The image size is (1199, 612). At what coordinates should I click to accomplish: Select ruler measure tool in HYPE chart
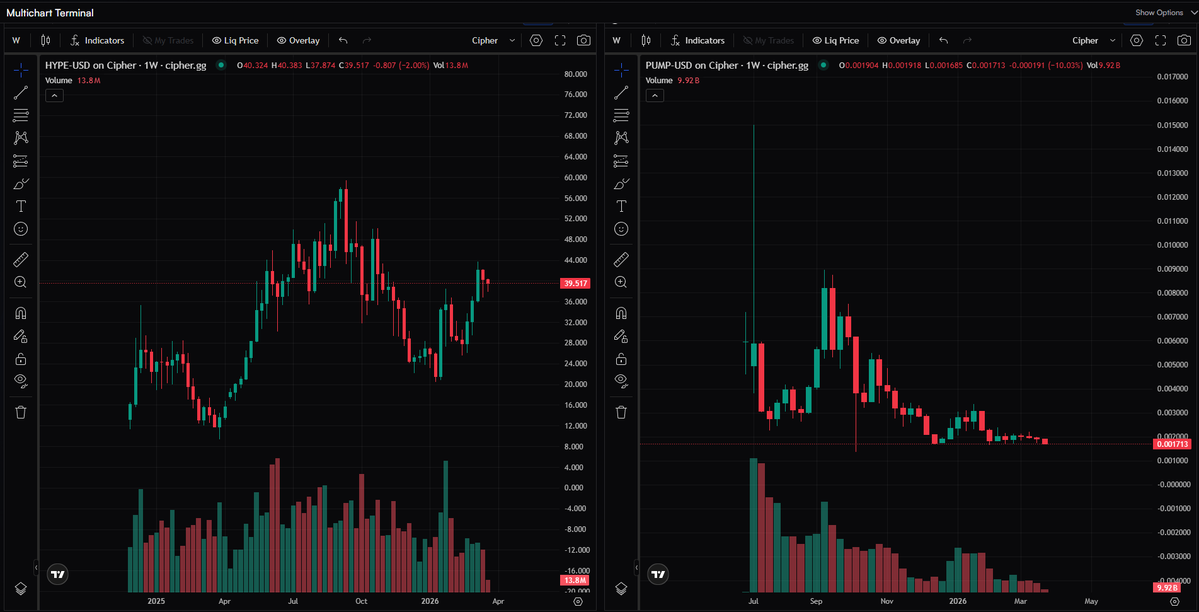point(21,259)
